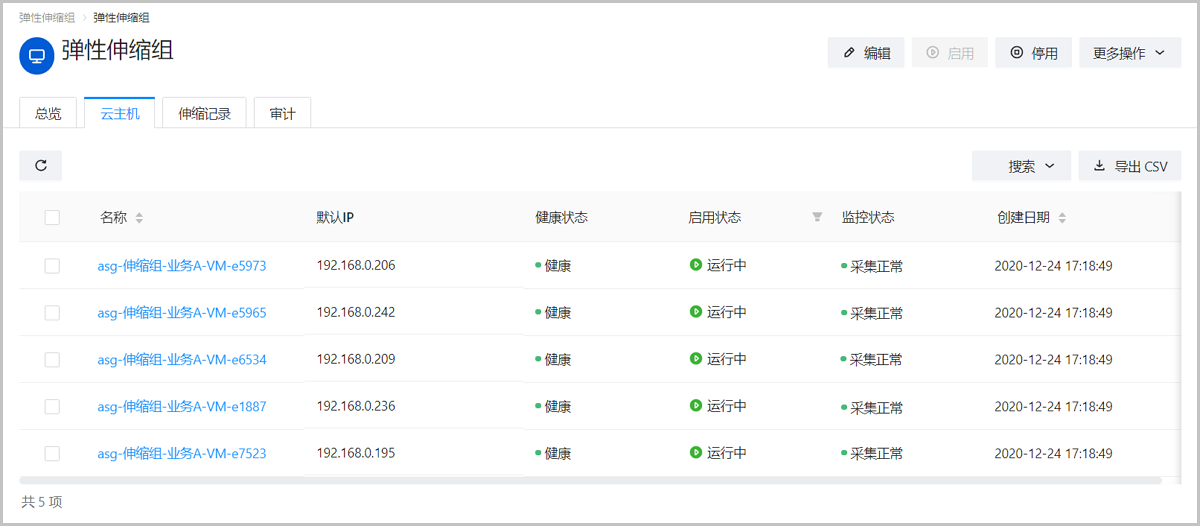
Task: Click 导出 CSV download button
Action: [x=1130, y=166]
